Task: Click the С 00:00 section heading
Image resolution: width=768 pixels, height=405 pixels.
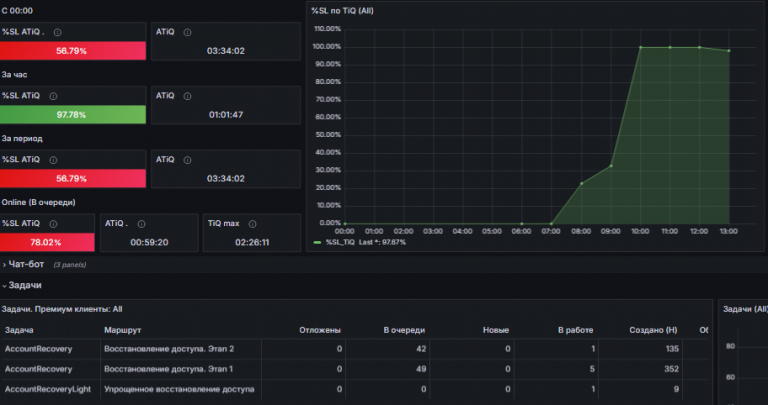Action: [x=17, y=11]
